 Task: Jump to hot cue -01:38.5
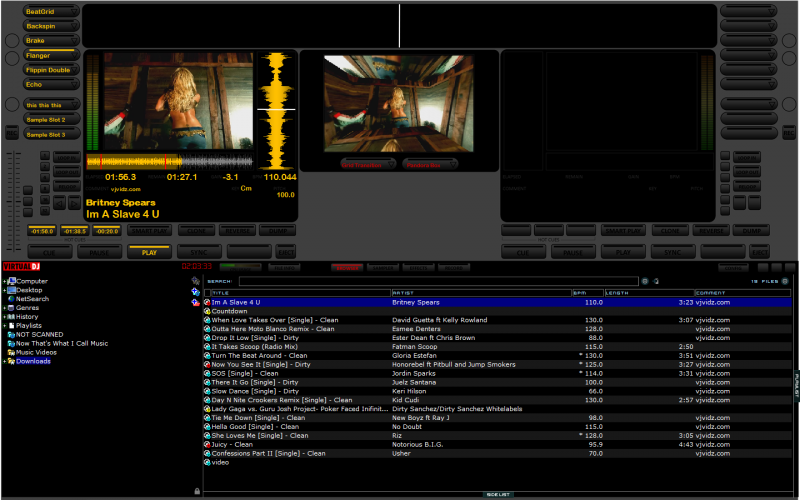[x=74, y=231]
